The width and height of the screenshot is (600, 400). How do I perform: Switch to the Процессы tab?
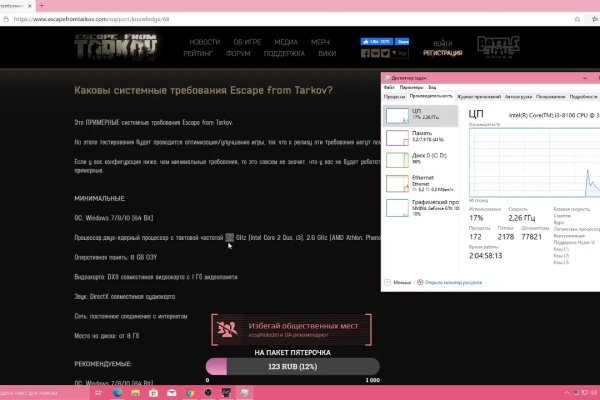click(395, 97)
